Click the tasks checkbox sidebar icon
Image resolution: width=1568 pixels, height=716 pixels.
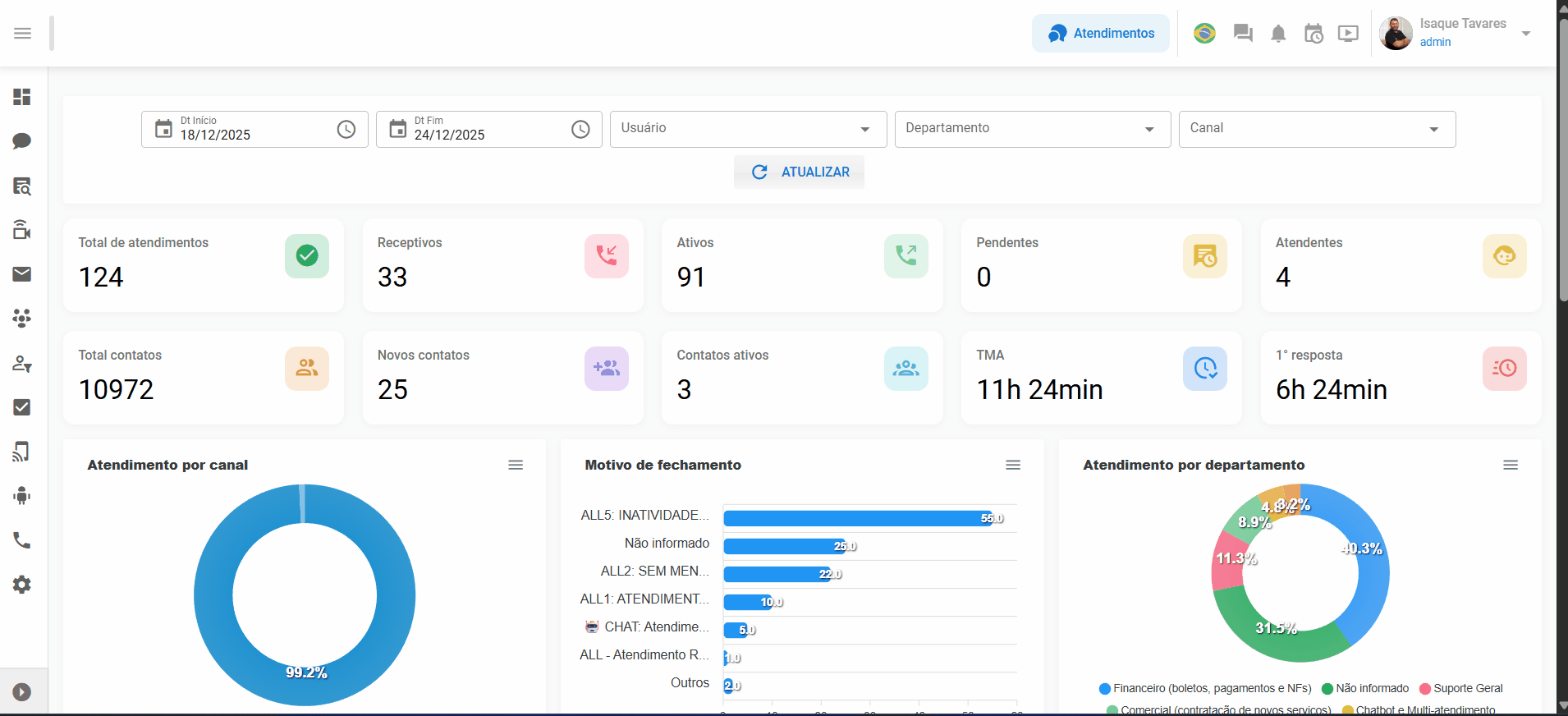tap(22, 407)
